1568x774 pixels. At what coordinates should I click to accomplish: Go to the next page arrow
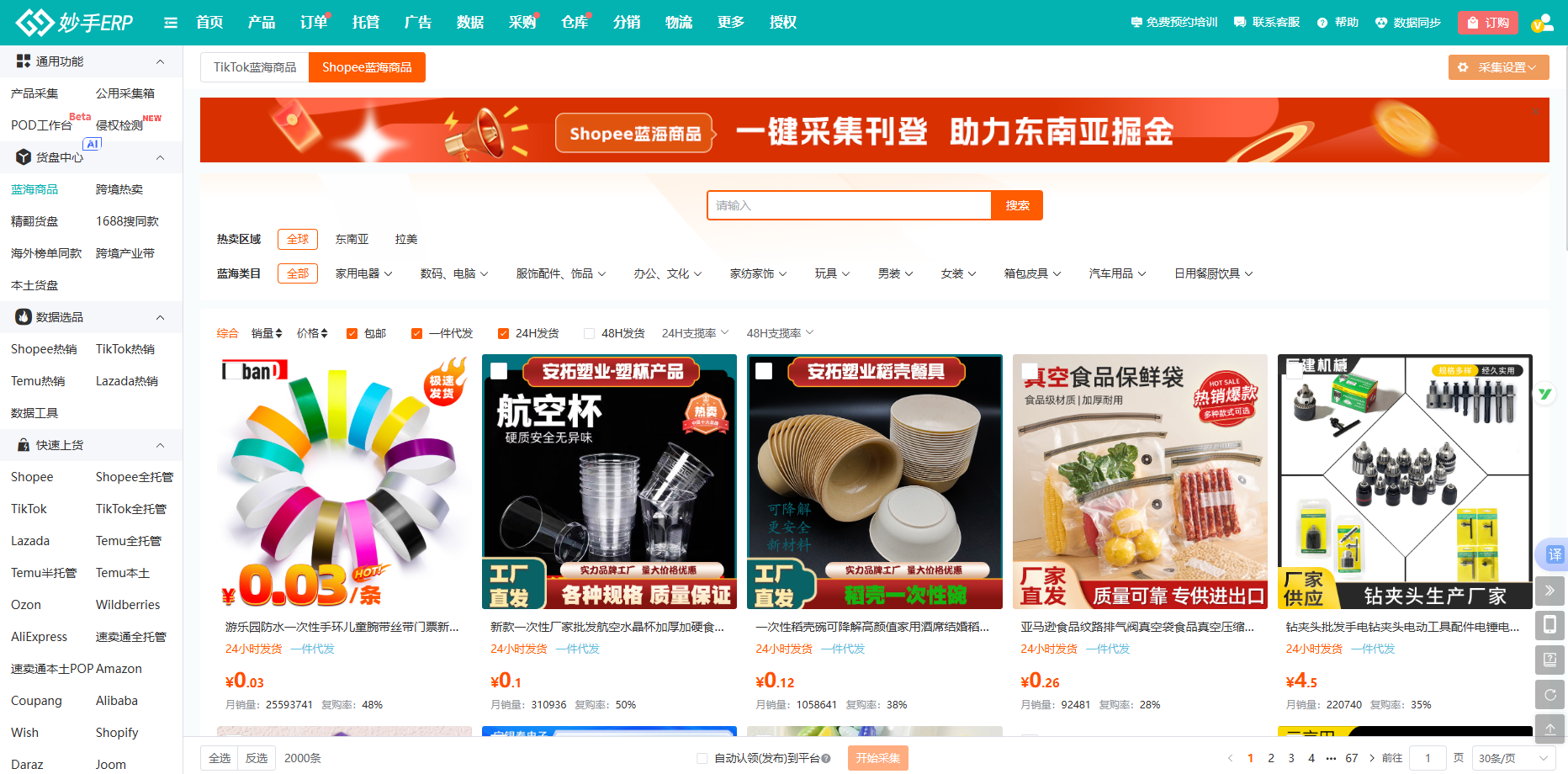click(x=1372, y=758)
